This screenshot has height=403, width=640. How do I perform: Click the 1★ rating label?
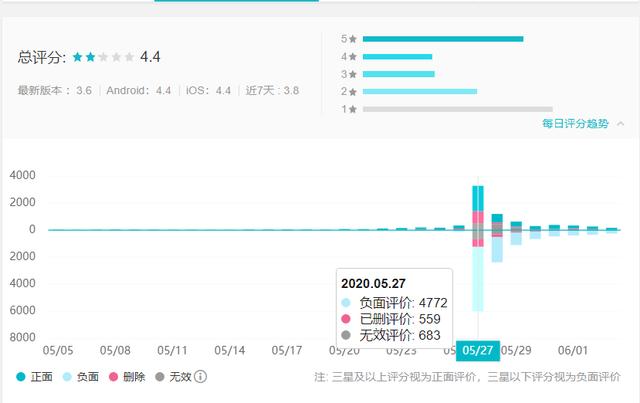click(348, 109)
